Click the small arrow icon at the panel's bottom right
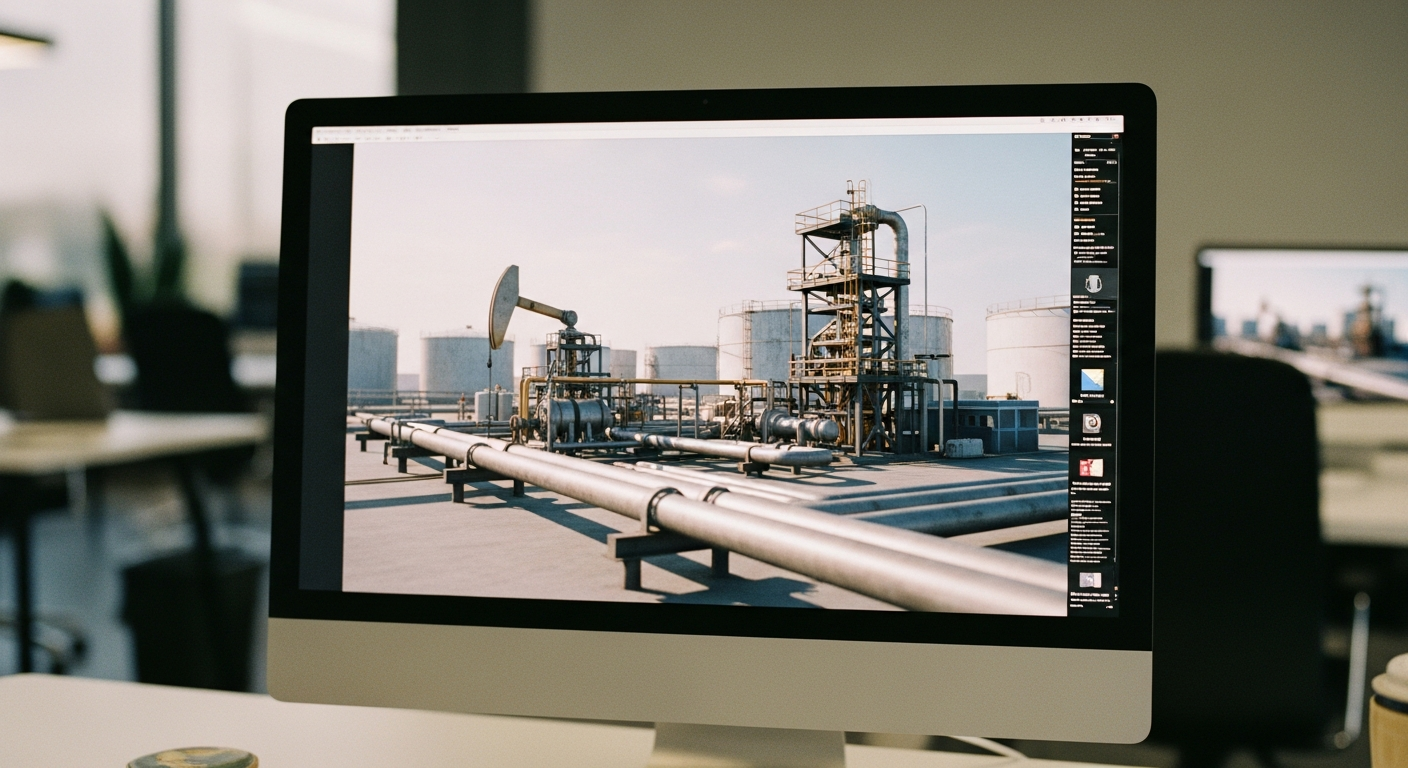The height and width of the screenshot is (768, 1408). coord(1116,595)
